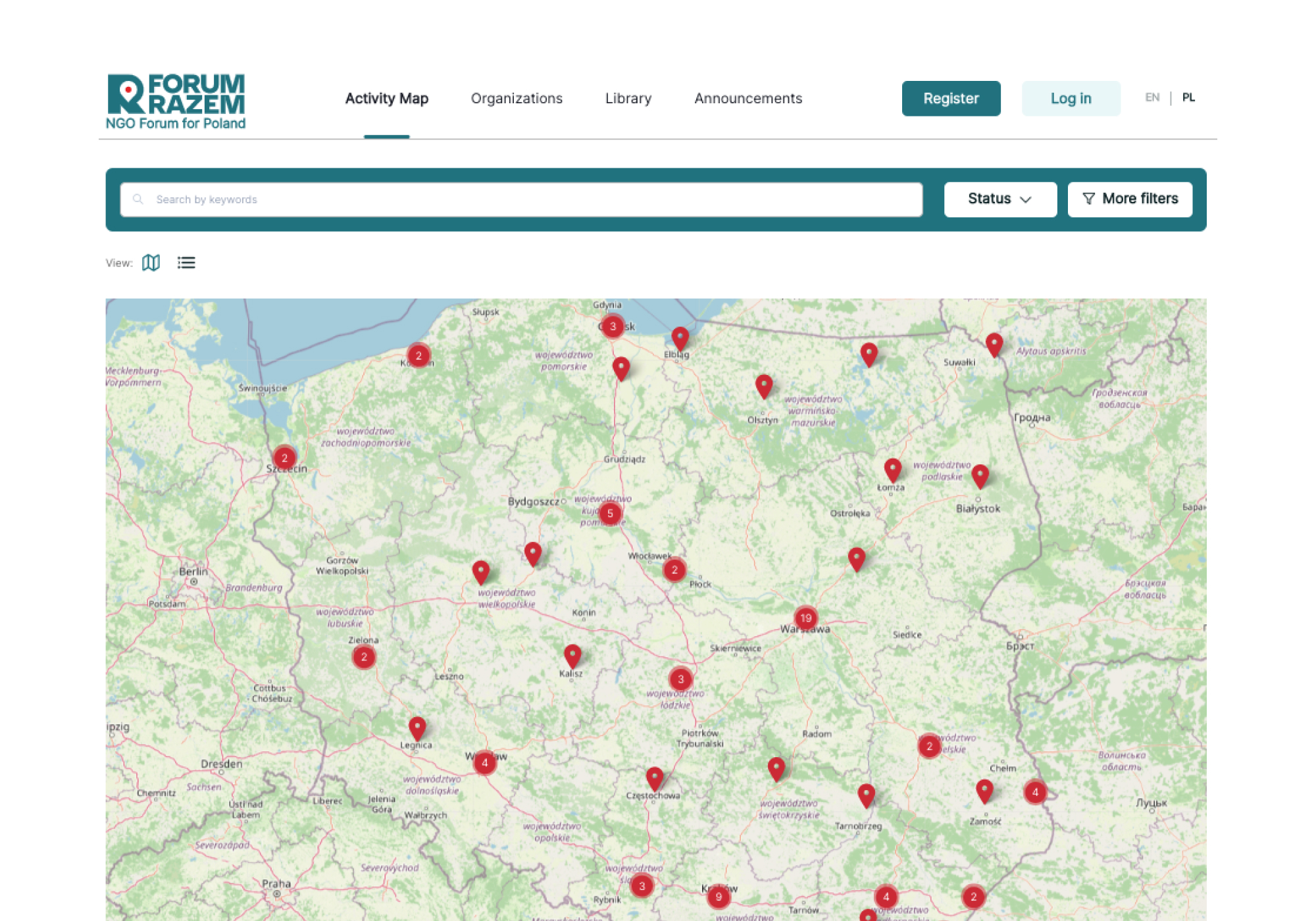Switch interface language to EN
The height and width of the screenshot is (921, 1316).
(1152, 97)
